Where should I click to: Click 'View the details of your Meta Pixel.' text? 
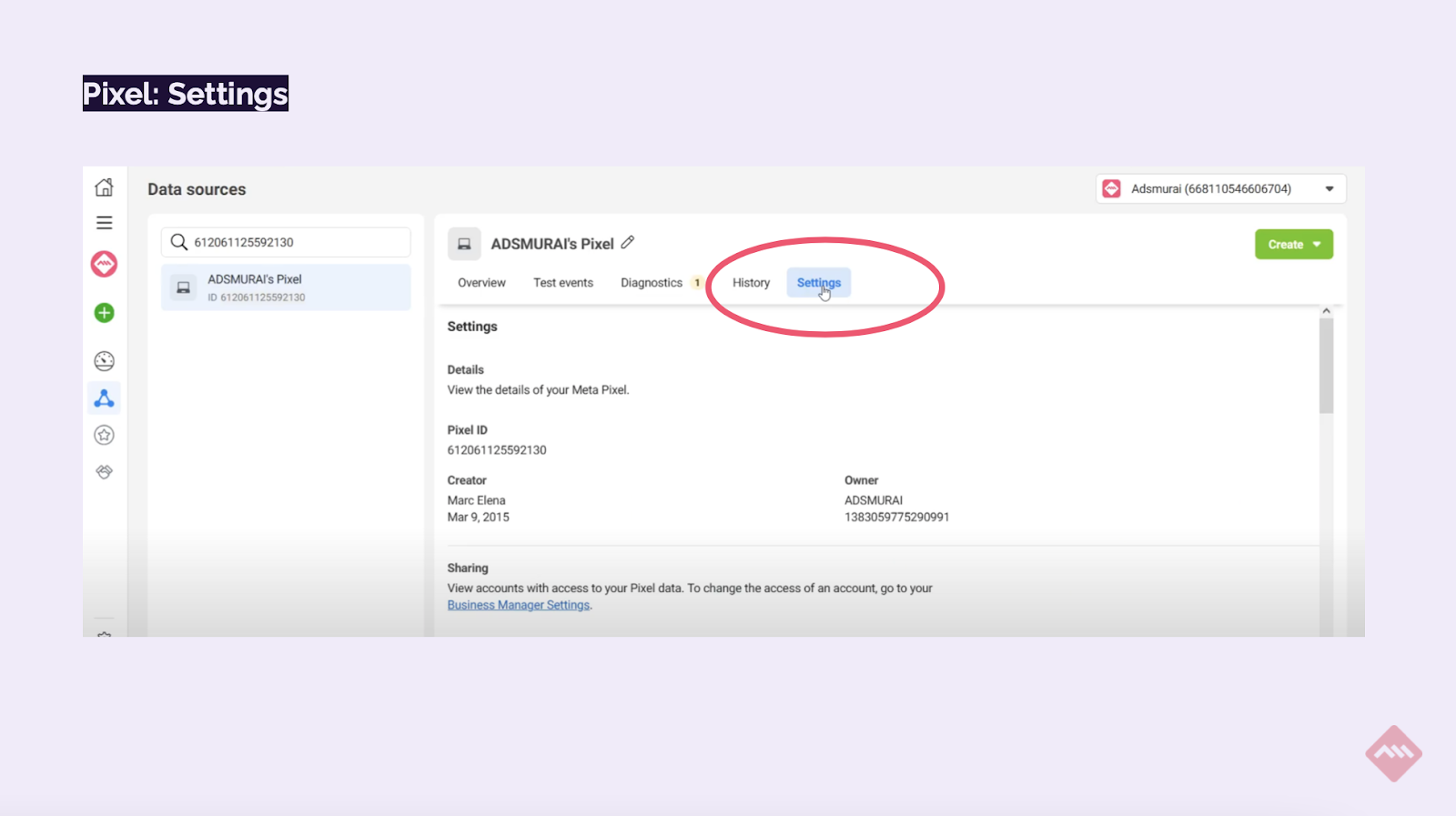click(x=538, y=390)
